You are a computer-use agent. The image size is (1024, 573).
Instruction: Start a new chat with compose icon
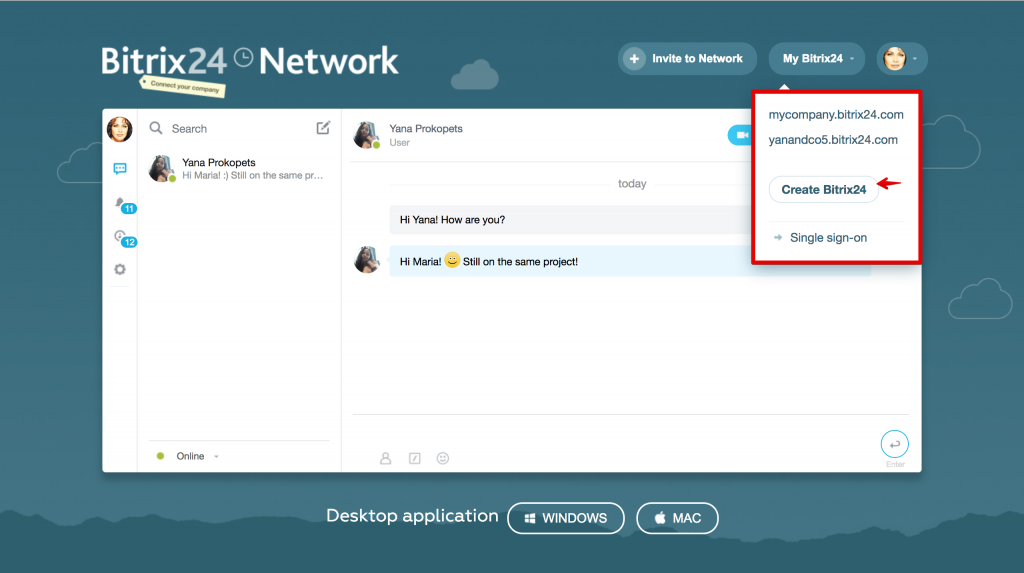[x=323, y=127]
